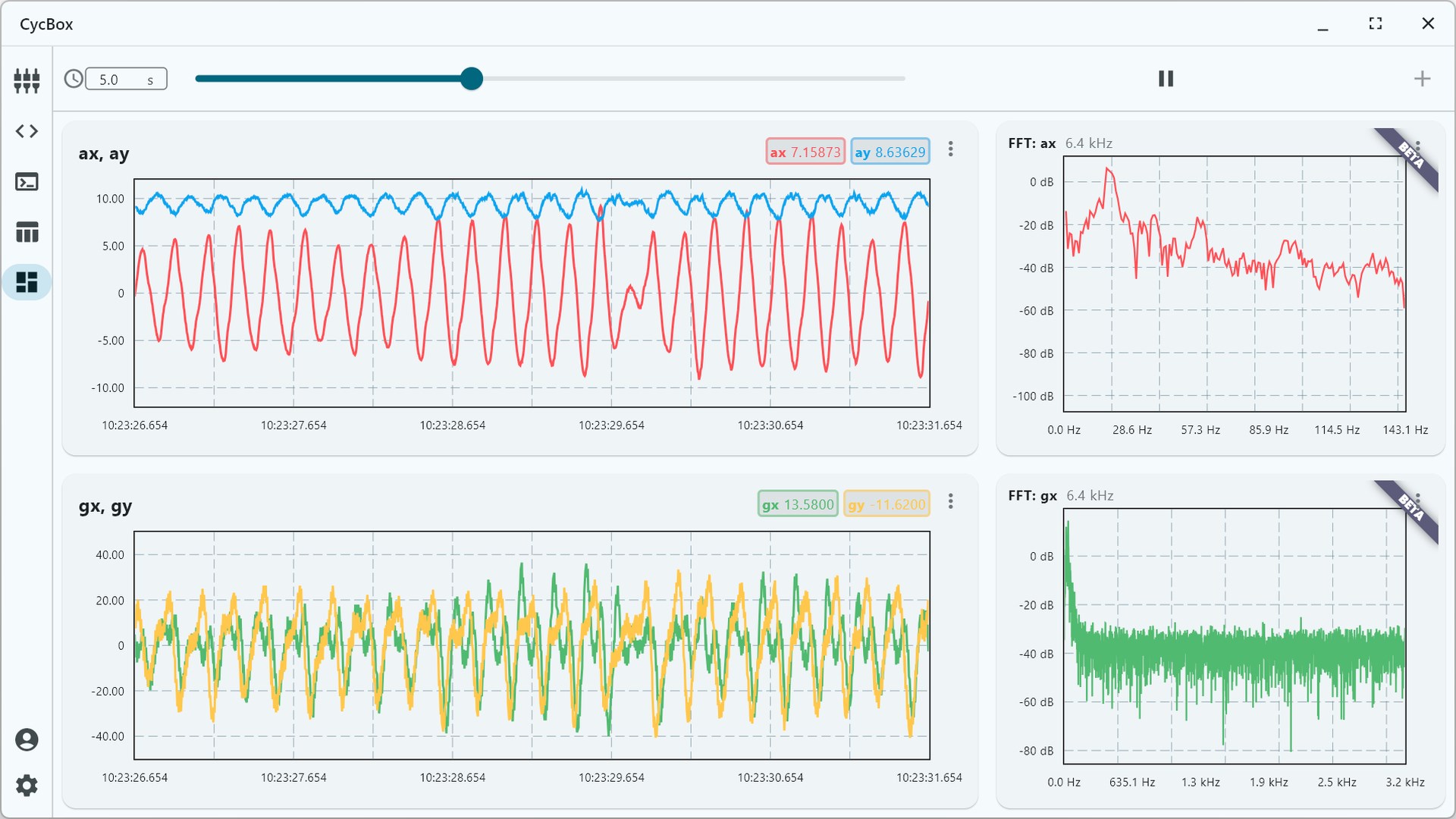Add a new panel with plus icon
The width and height of the screenshot is (1456, 819).
tap(1422, 79)
